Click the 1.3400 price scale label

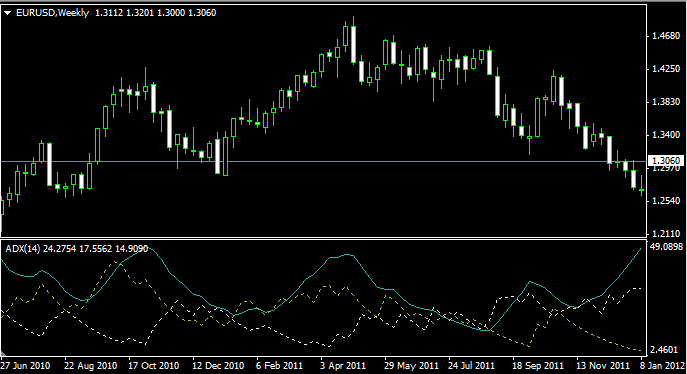666,134
